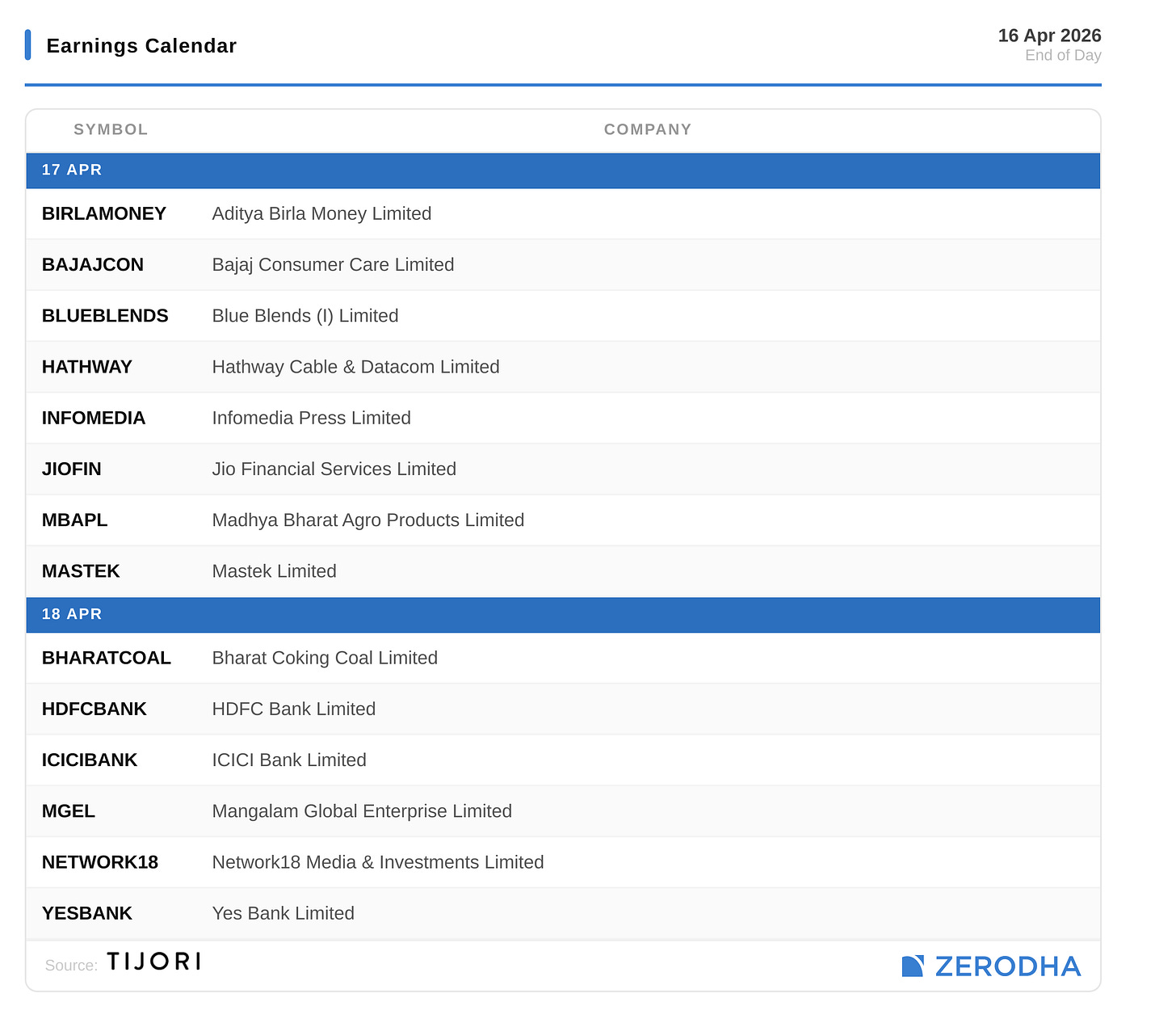The width and height of the screenshot is (1176, 1023).
Task: Click Blue Blends (I) Limited
Action: point(305,316)
